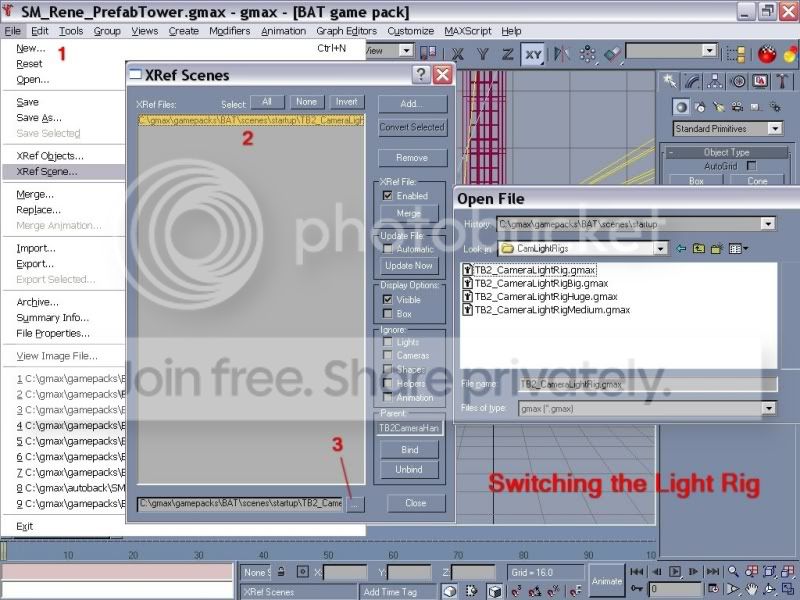Open the red Material Editor sphere
Image resolution: width=800 pixels, height=600 pixels.
tap(766, 54)
